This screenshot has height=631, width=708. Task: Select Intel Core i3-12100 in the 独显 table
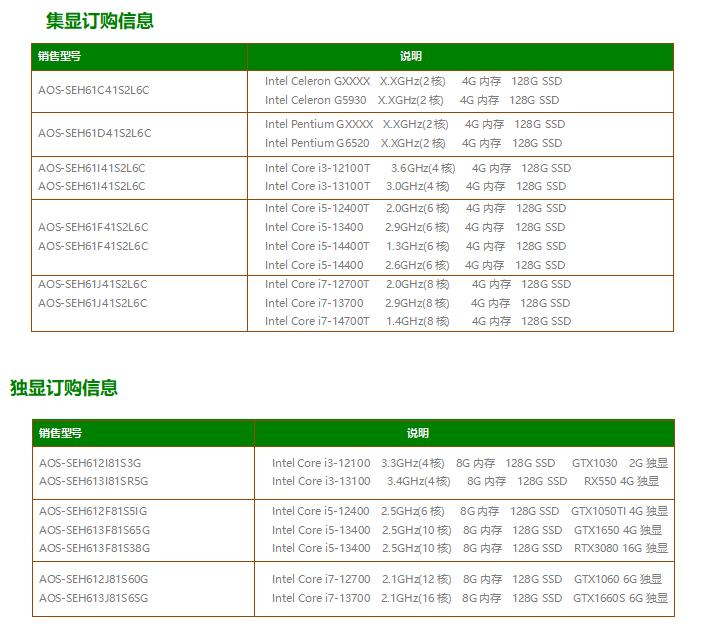point(321,463)
